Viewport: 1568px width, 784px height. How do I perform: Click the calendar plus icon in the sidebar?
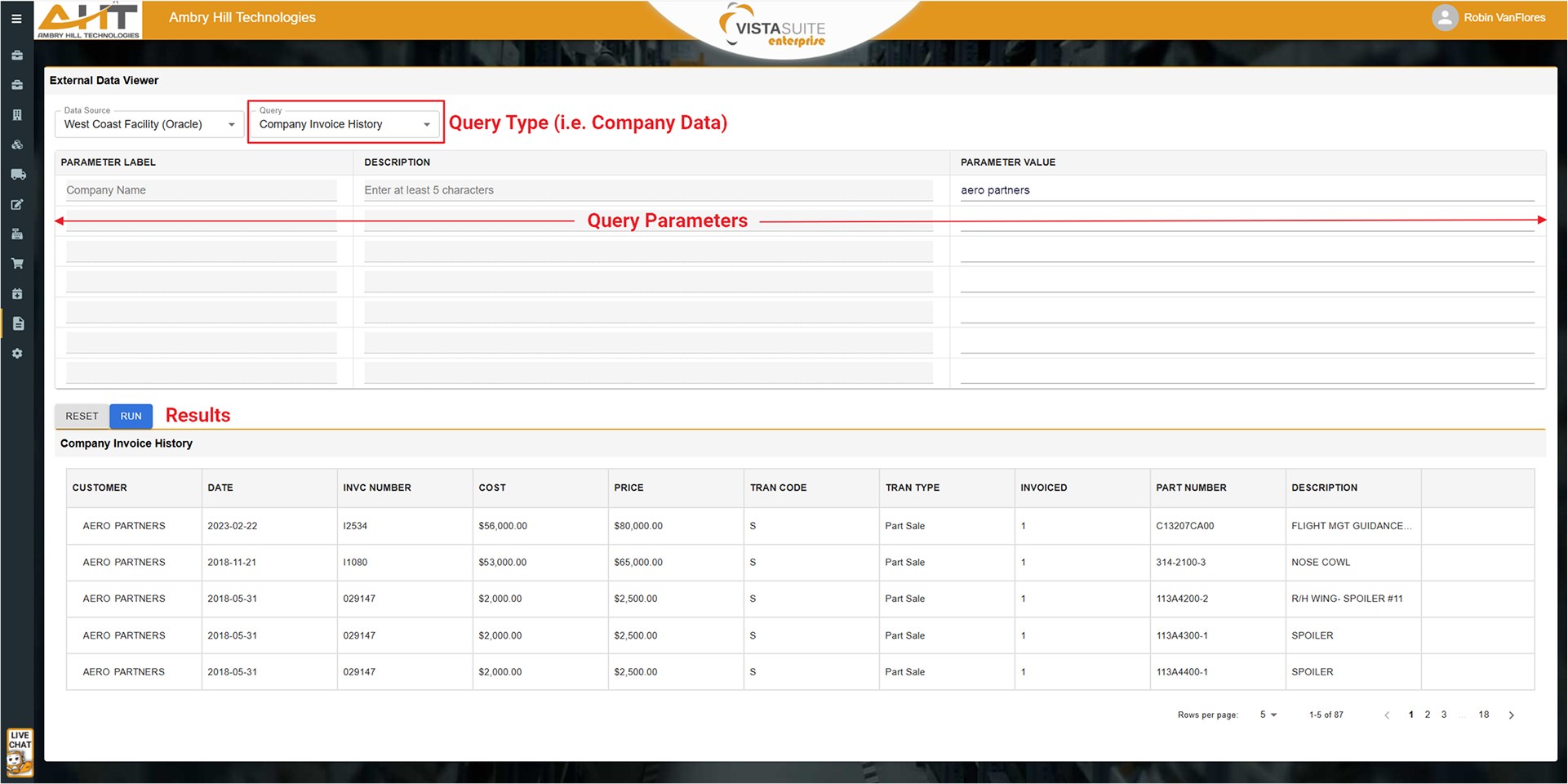(17, 294)
